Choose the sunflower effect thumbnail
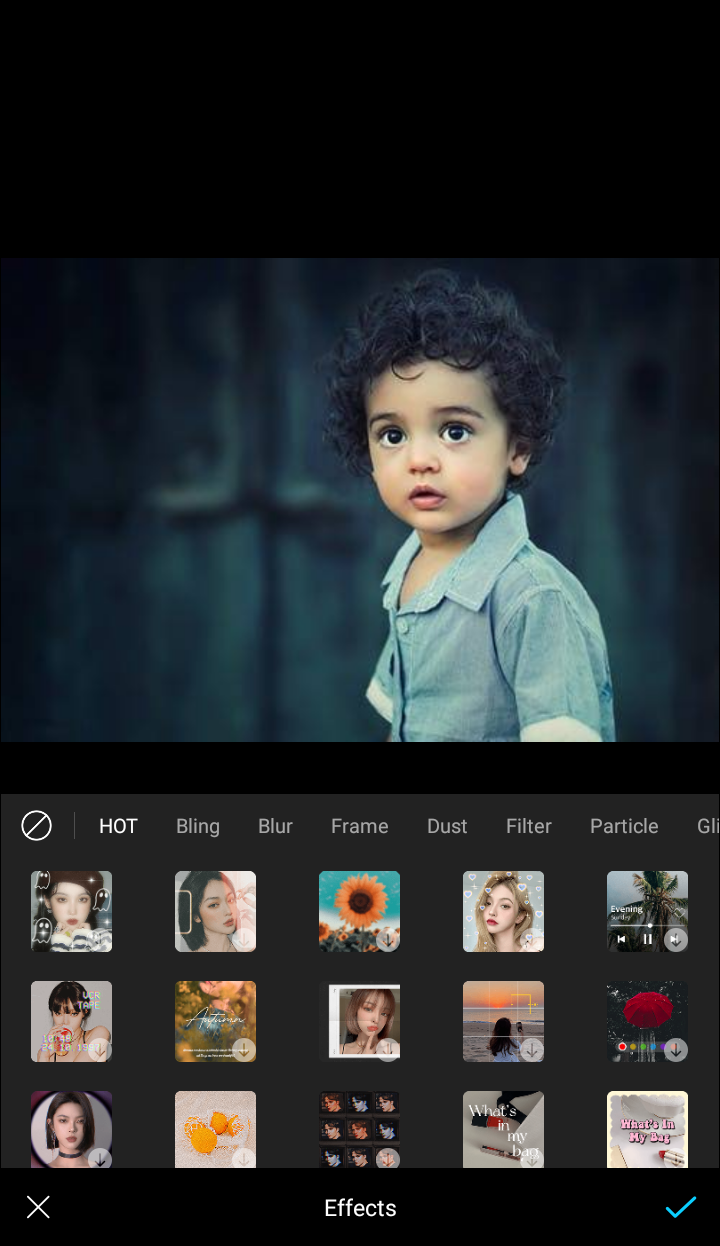Viewport: 720px width, 1246px height. (359, 911)
